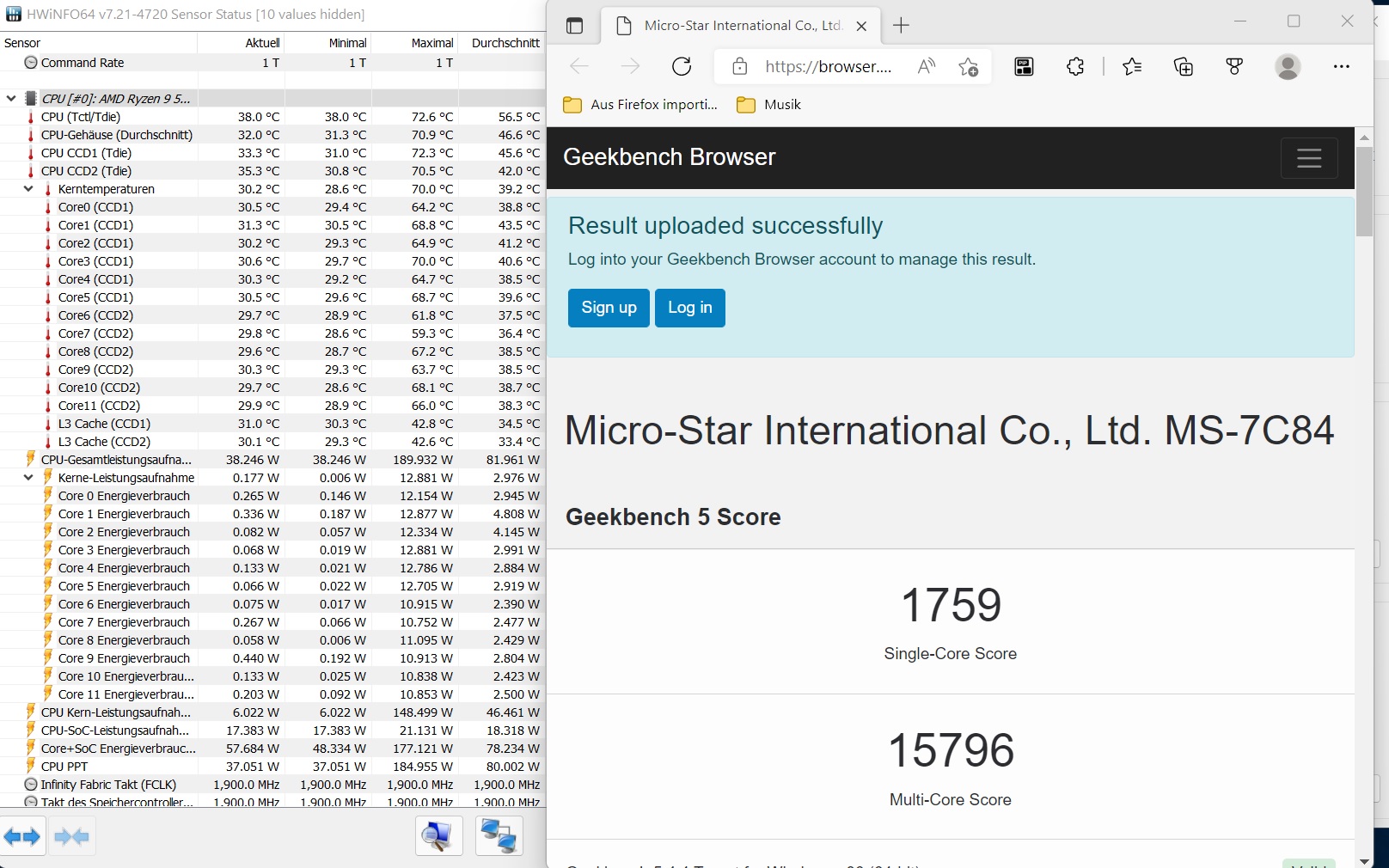Click page scrollbar thumb in Edge
The width and height of the screenshot is (1389, 868).
1364,191
